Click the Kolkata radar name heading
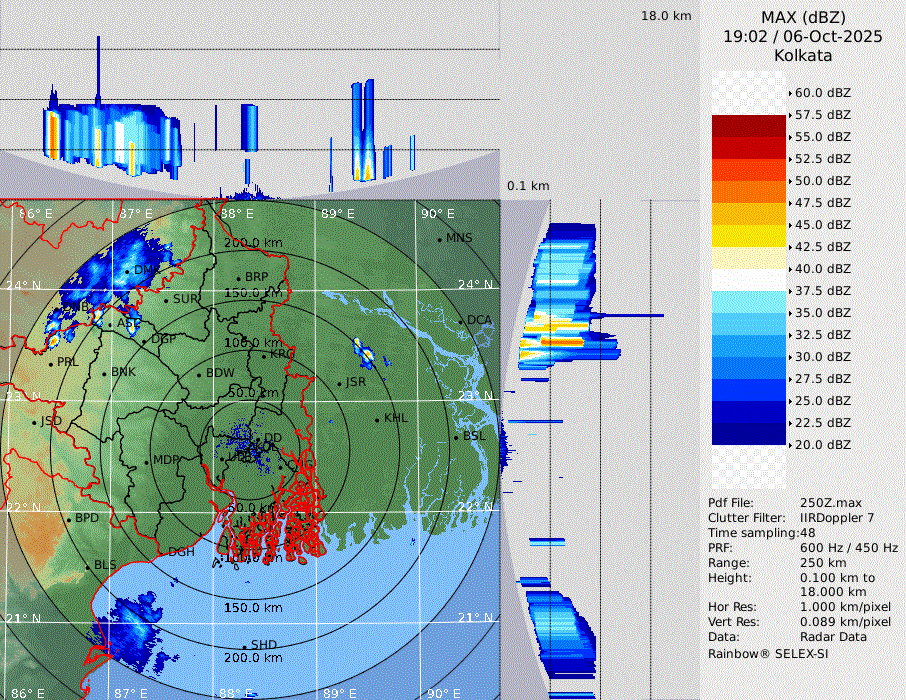 point(803,55)
